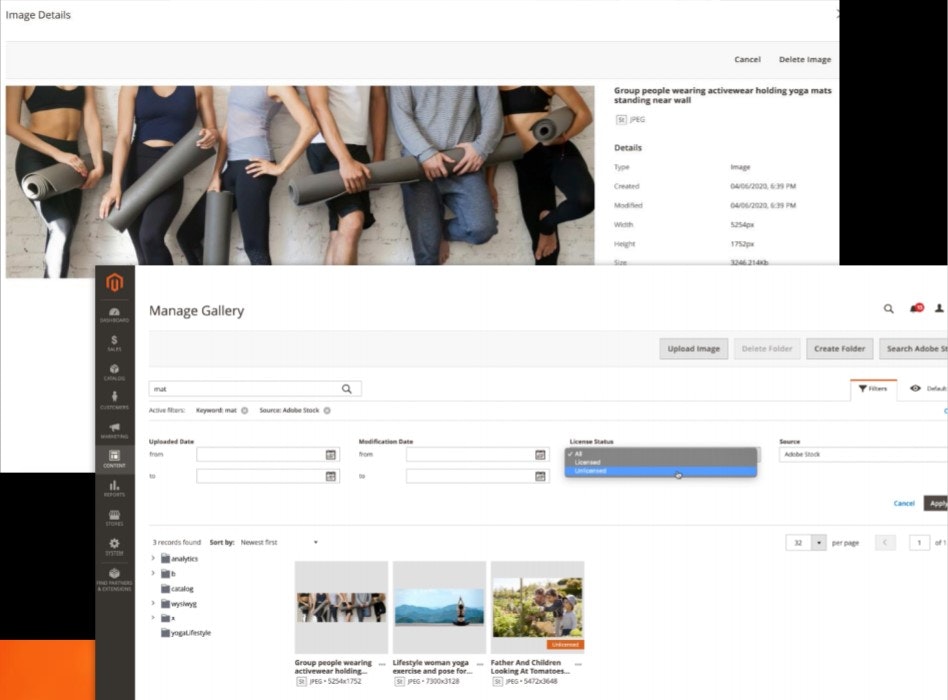Open the per page count dropdown
Screen dimensions: 948x700
point(819,542)
